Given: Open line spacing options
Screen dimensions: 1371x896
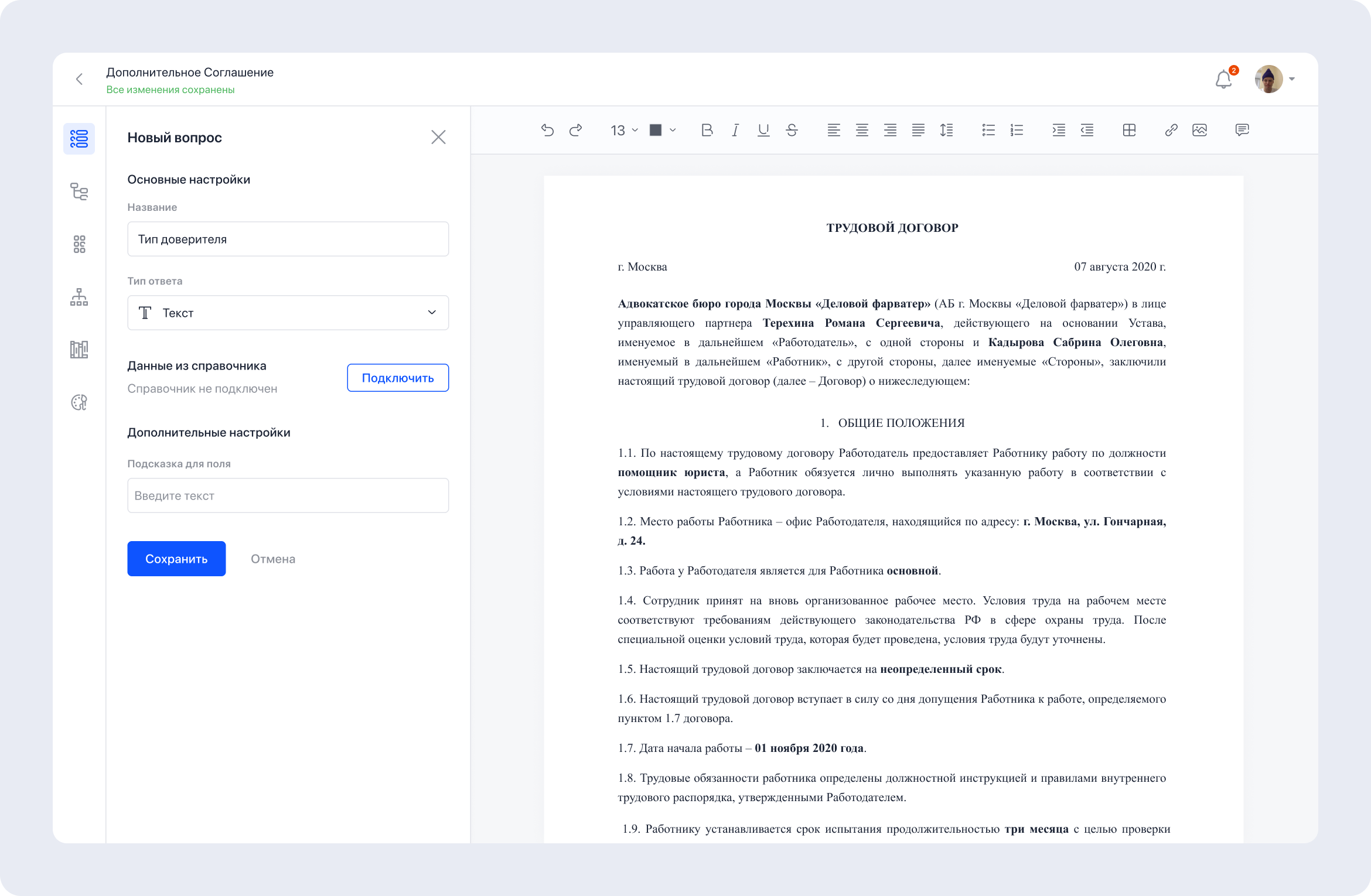Looking at the screenshot, I should [946, 130].
